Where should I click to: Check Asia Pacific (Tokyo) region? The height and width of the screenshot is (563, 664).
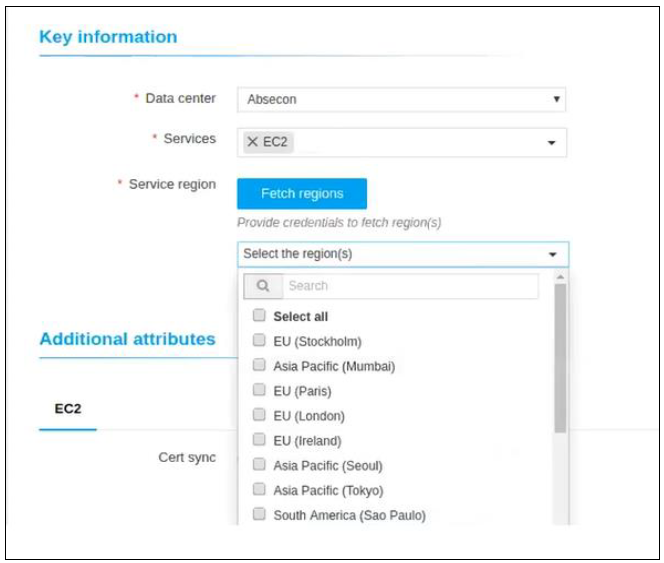(x=259, y=489)
